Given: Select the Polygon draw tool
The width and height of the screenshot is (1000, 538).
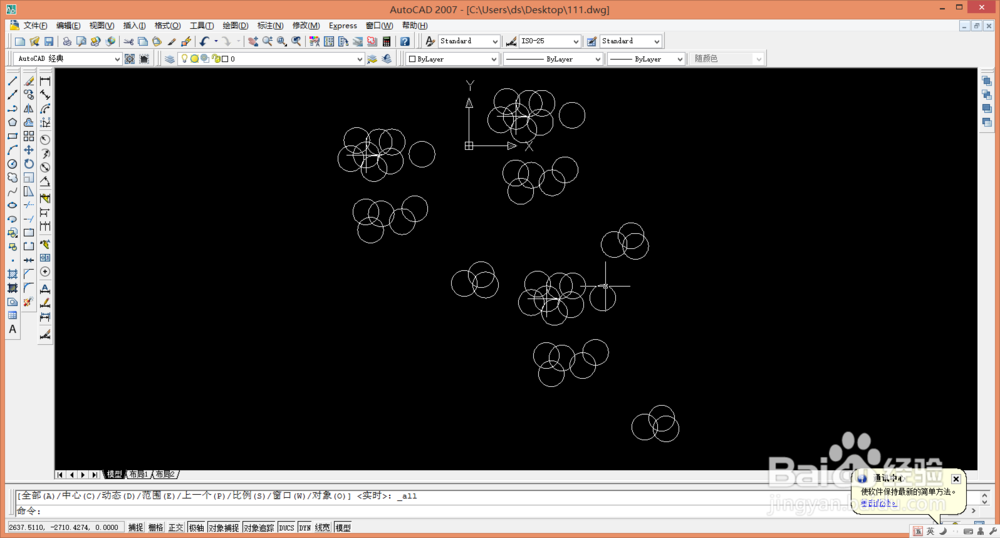Looking at the screenshot, I should point(12,122).
